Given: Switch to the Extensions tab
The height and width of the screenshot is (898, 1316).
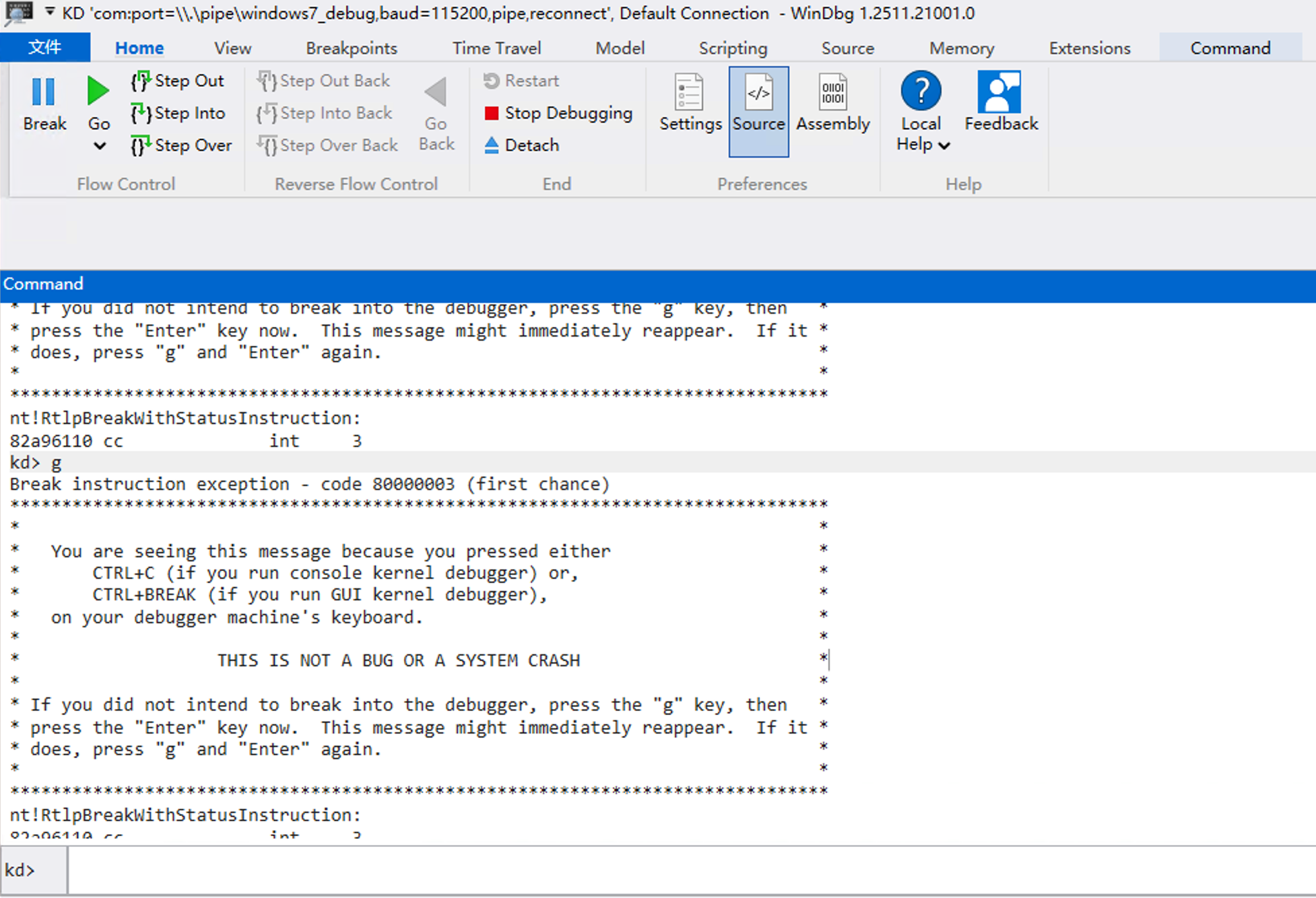Looking at the screenshot, I should (x=1089, y=48).
